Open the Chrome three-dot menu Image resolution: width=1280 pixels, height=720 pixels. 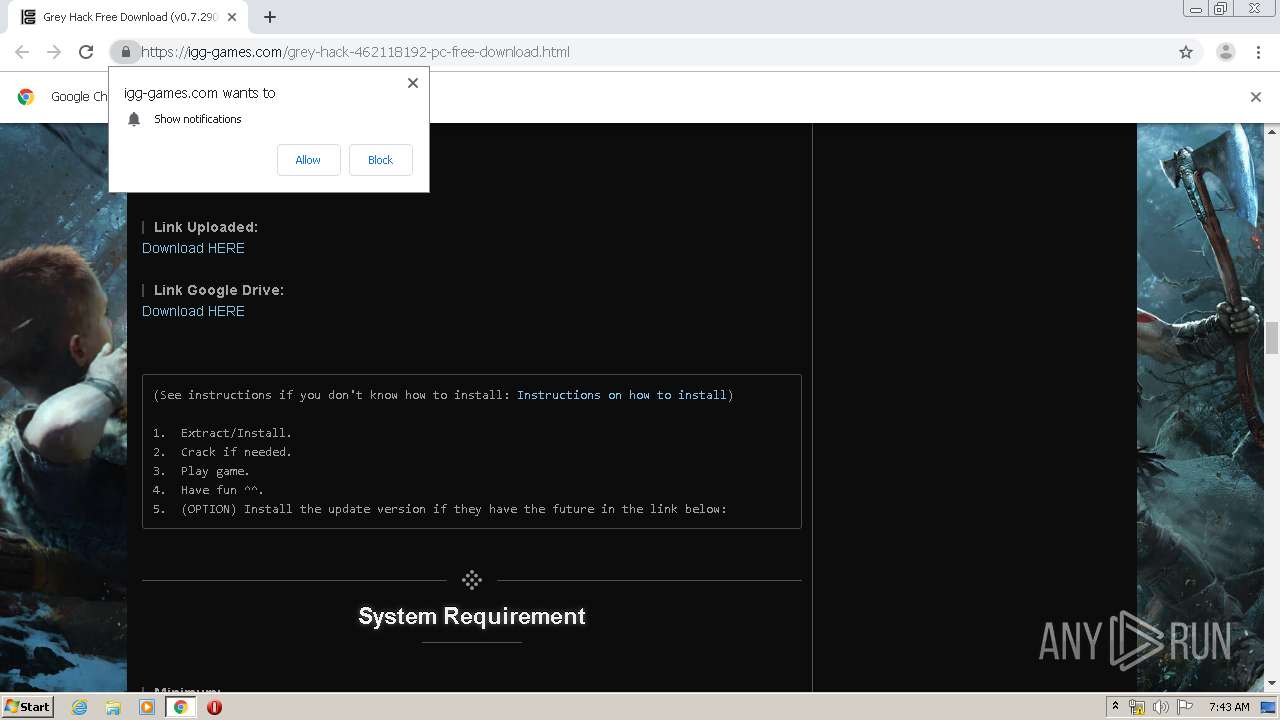pos(1258,52)
